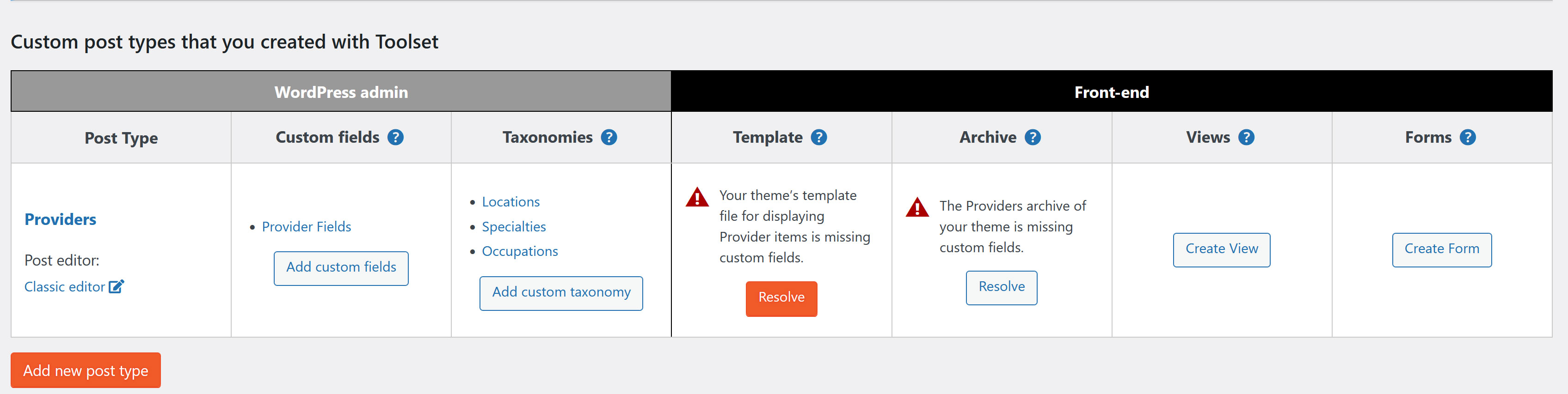The width and height of the screenshot is (1568, 394).
Task: Click the Resolve button under Archive
Action: tap(1001, 287)
